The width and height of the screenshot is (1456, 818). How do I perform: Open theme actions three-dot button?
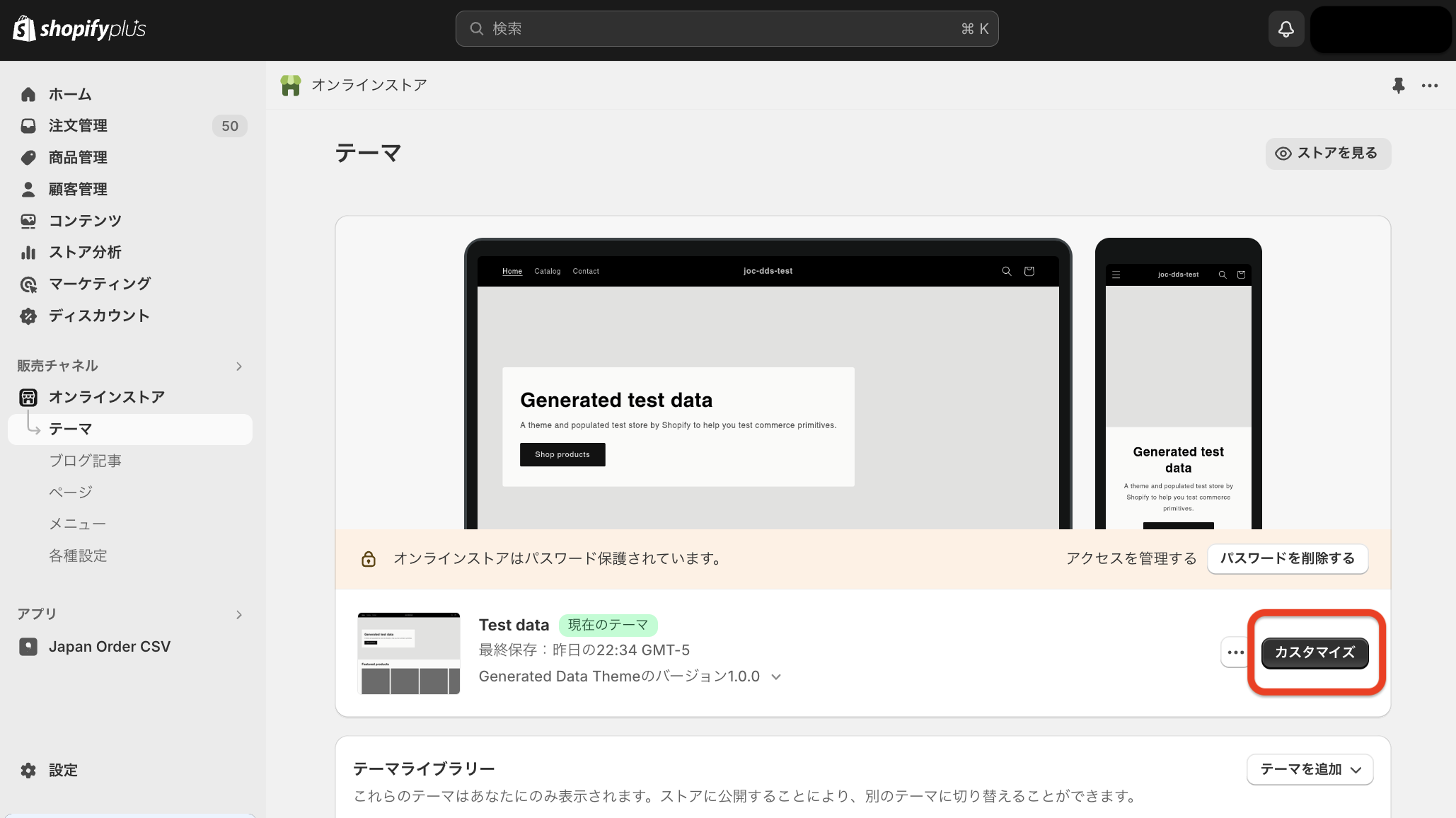[x=1235, y=652]
